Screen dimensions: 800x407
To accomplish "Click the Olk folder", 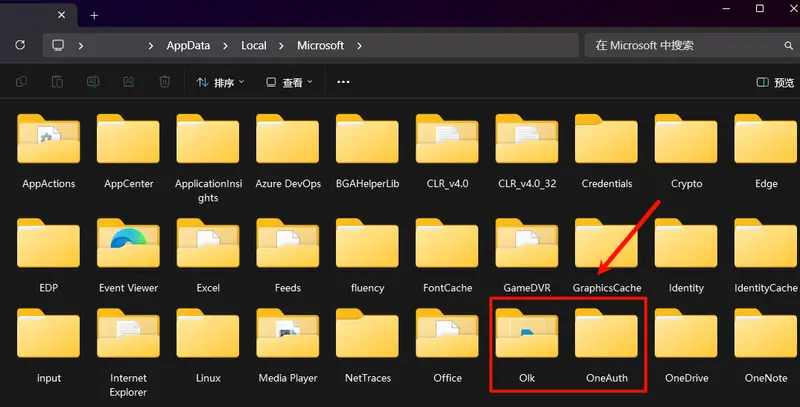I will click(x=527, y=346).
